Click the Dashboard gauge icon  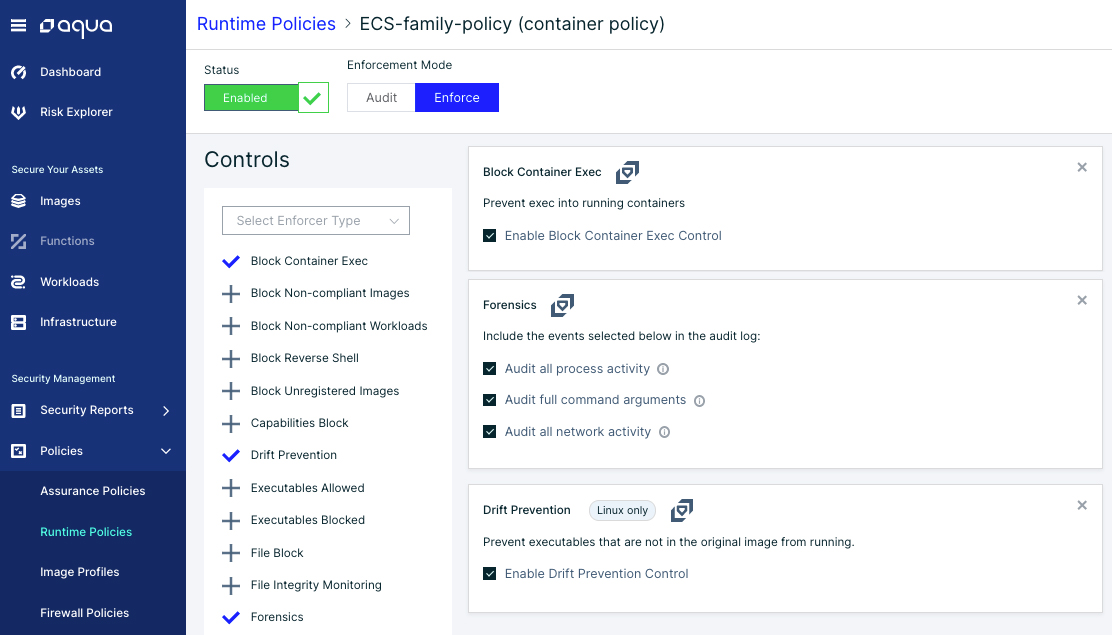tap(18, 72)
